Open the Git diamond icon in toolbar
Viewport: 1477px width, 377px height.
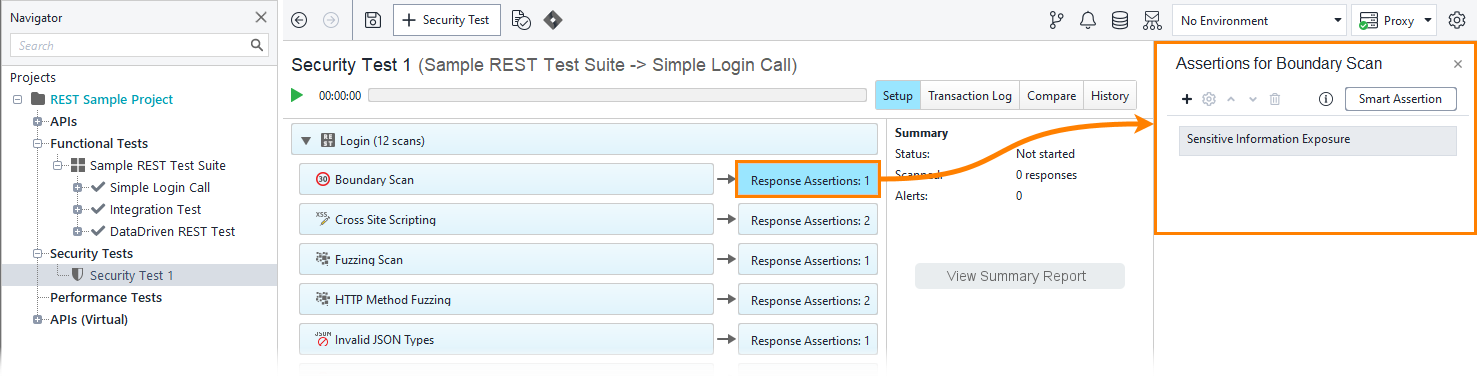coord(552,20)
